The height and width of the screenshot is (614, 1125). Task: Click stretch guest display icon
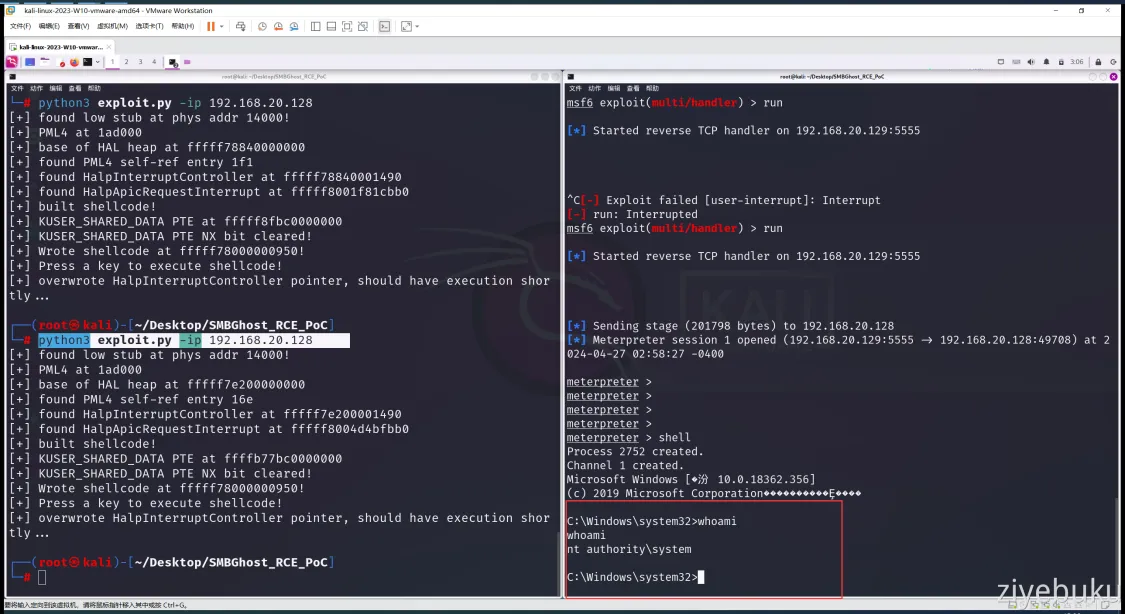pos(406,27)
